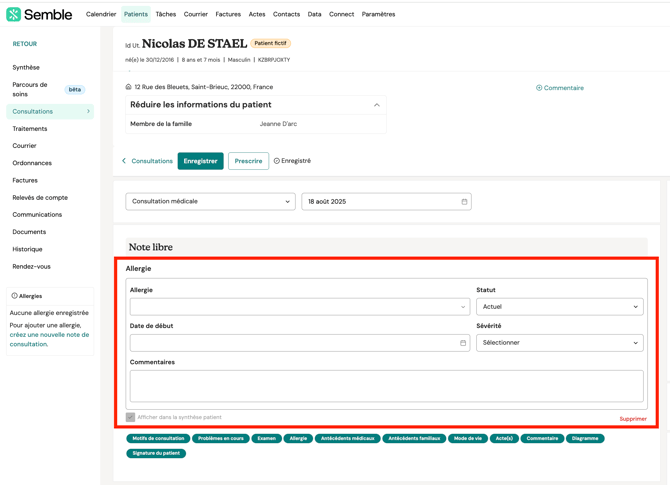
Task: Open the Statut dropdown showing Actuel
Action: 559,307
